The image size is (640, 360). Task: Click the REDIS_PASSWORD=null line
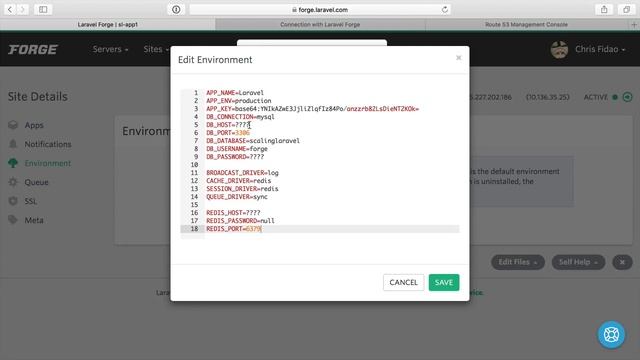click(240, 221)
